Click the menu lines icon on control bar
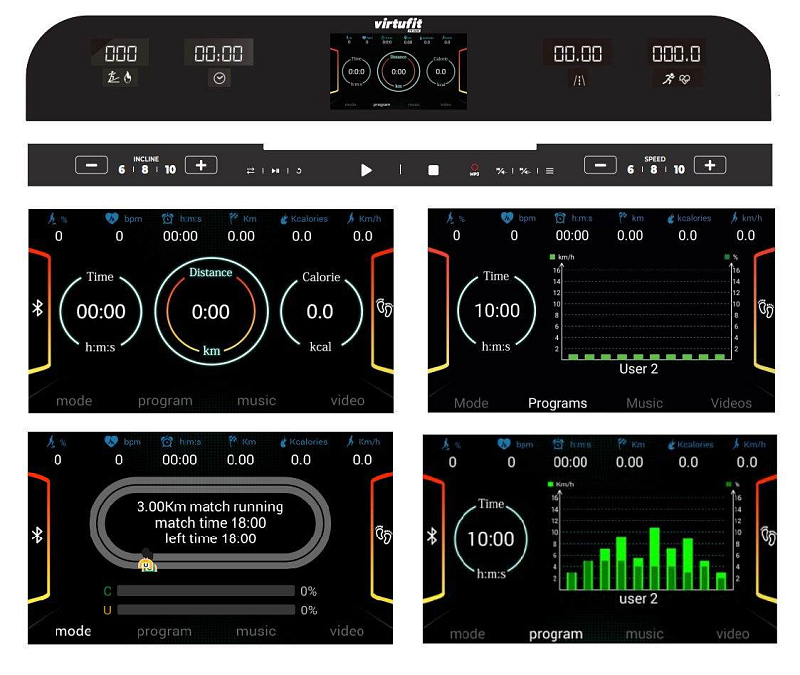The width and height of the screenshot is (800, 675). 549,171
